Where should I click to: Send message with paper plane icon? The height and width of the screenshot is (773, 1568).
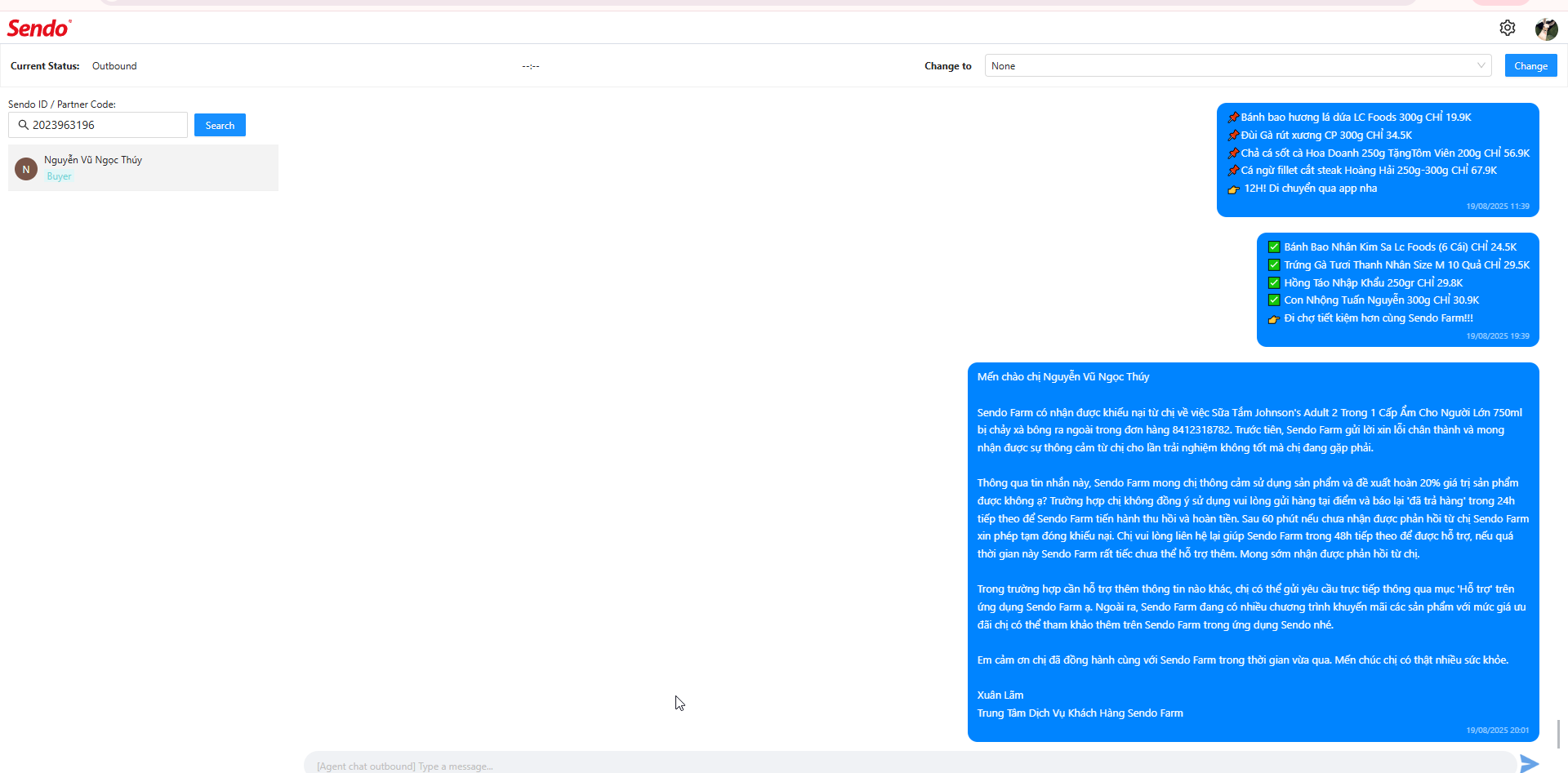tap(1530, 764)
